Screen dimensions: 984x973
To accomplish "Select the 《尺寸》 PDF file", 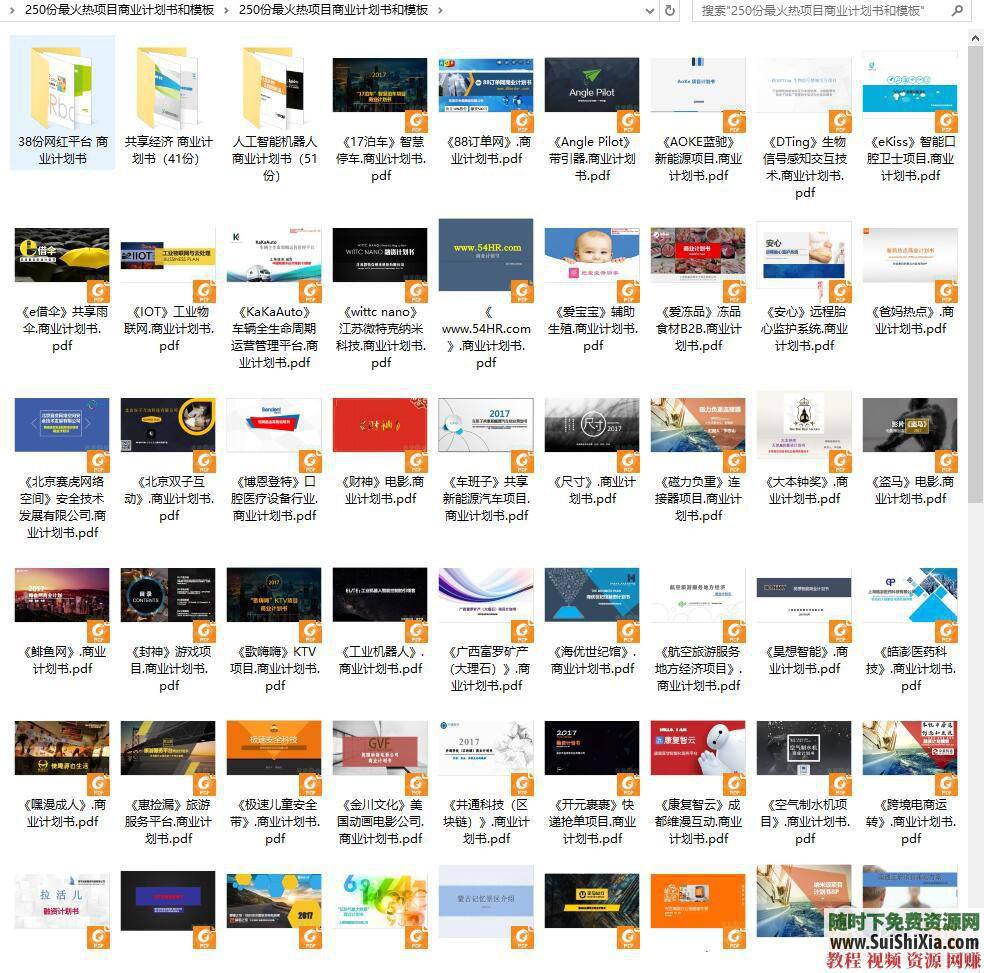I will (592, 452).
